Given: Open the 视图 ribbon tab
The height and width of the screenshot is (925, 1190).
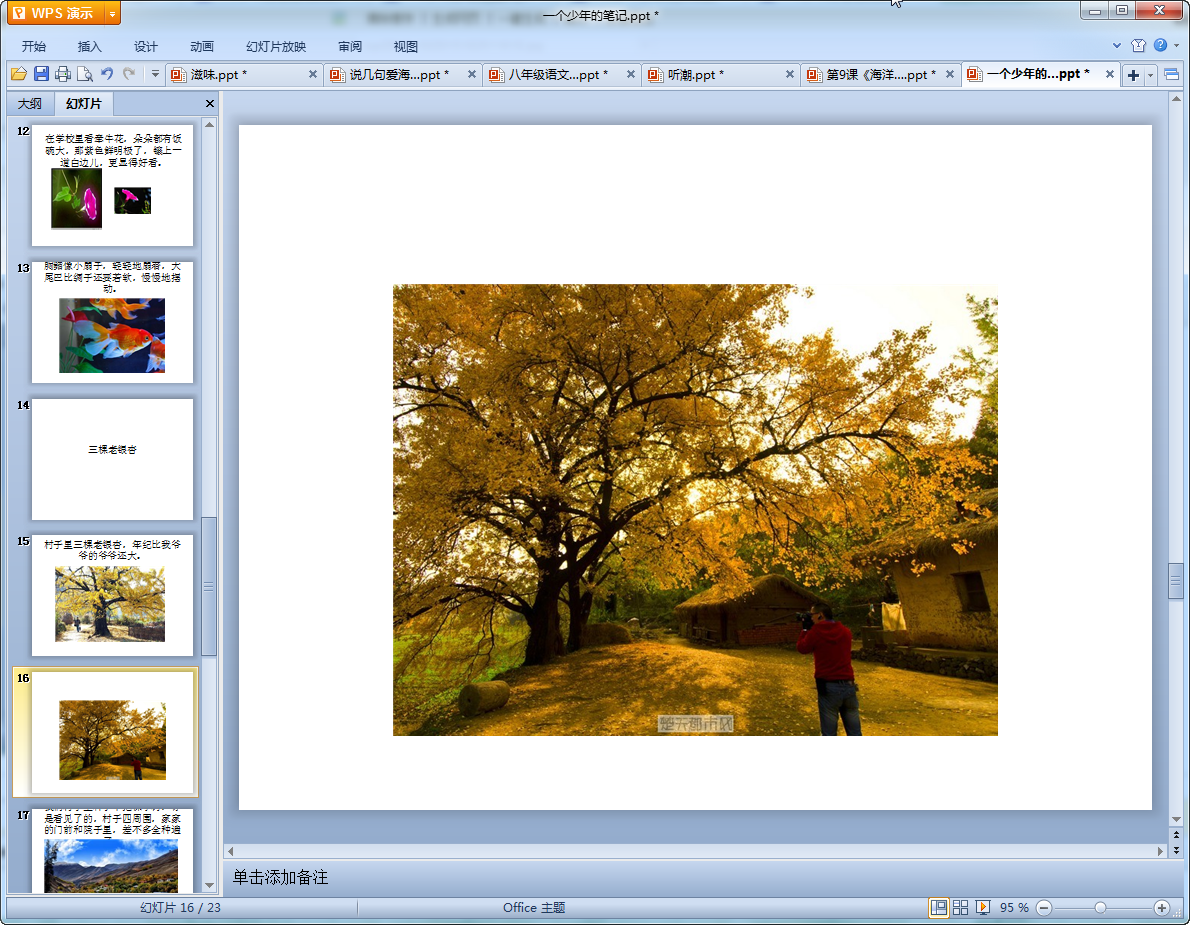Looking at the screenshot, I should point(406,46).
